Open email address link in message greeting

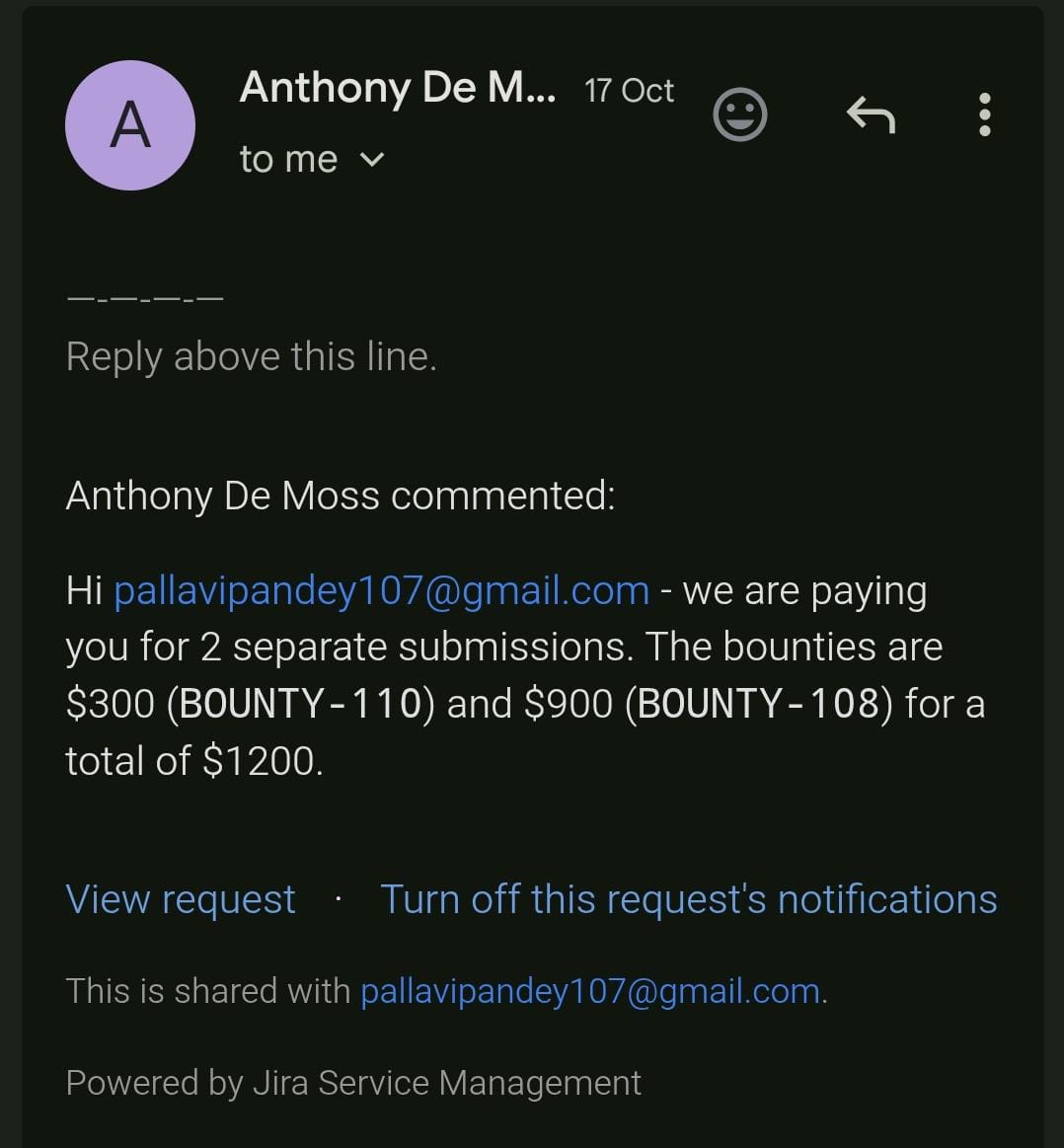(381, 590)
